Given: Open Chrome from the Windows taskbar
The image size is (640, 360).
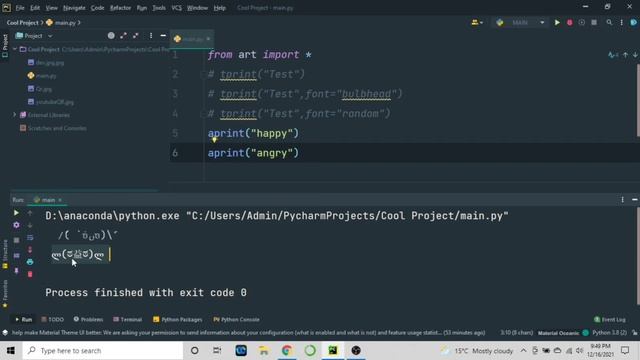Looking at the screenshot, I should click(x=287, y=351).
